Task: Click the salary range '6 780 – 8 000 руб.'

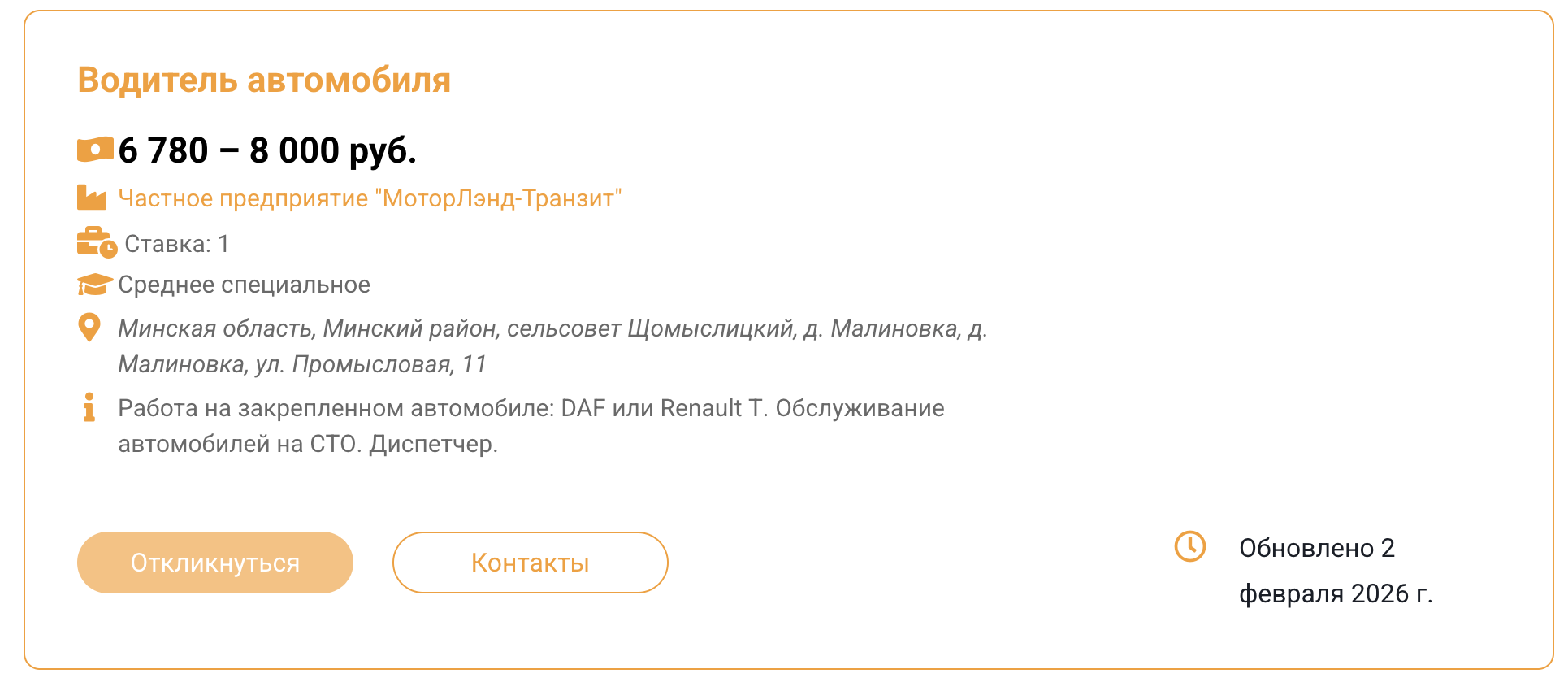Action: pos(267,150)
